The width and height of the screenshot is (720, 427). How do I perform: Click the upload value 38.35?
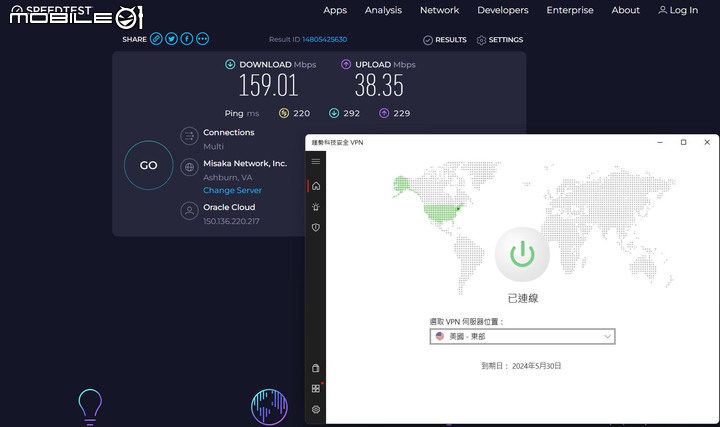[379, 85]
